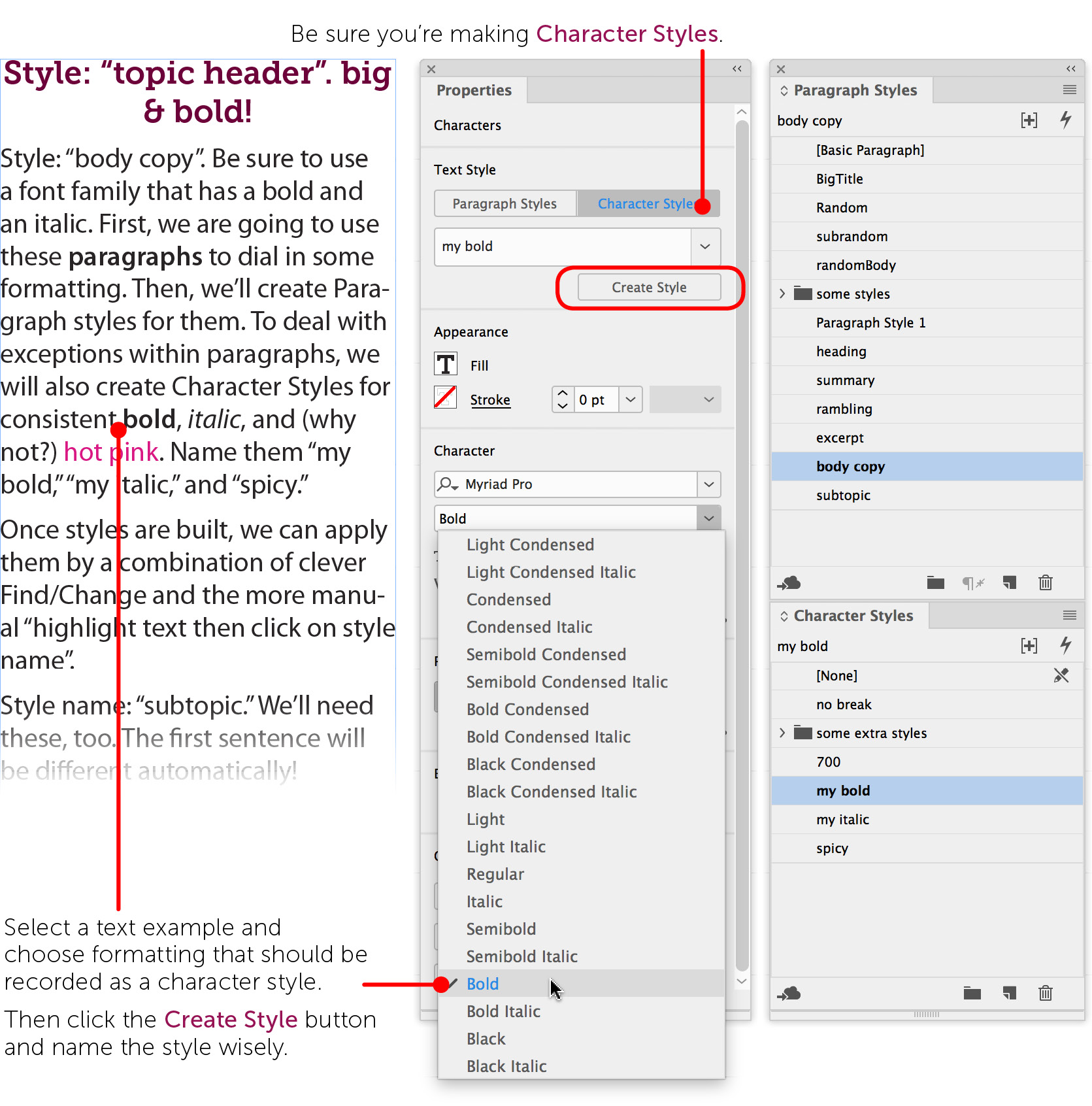Delete selected style in Paragraph Styles
This screenshot has height=1106, width=1092.
point(1046,582)
